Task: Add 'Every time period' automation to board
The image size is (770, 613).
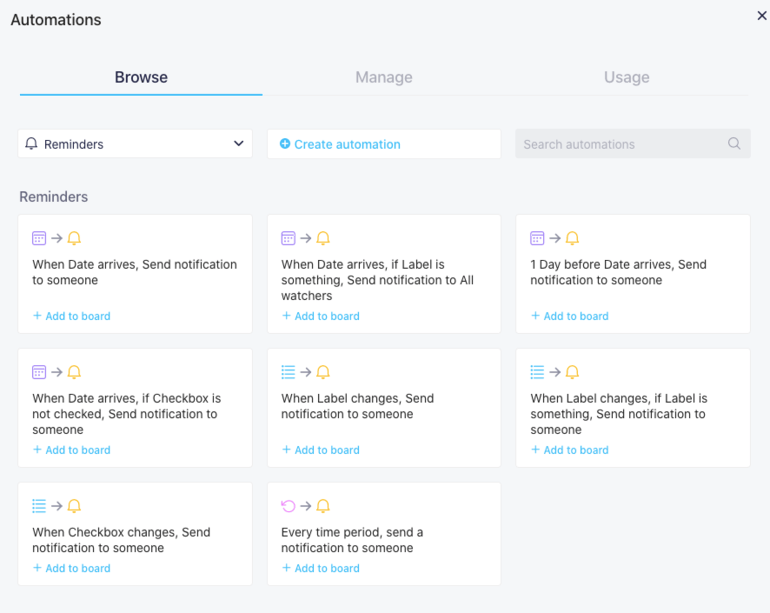Action: coord(321,568)
